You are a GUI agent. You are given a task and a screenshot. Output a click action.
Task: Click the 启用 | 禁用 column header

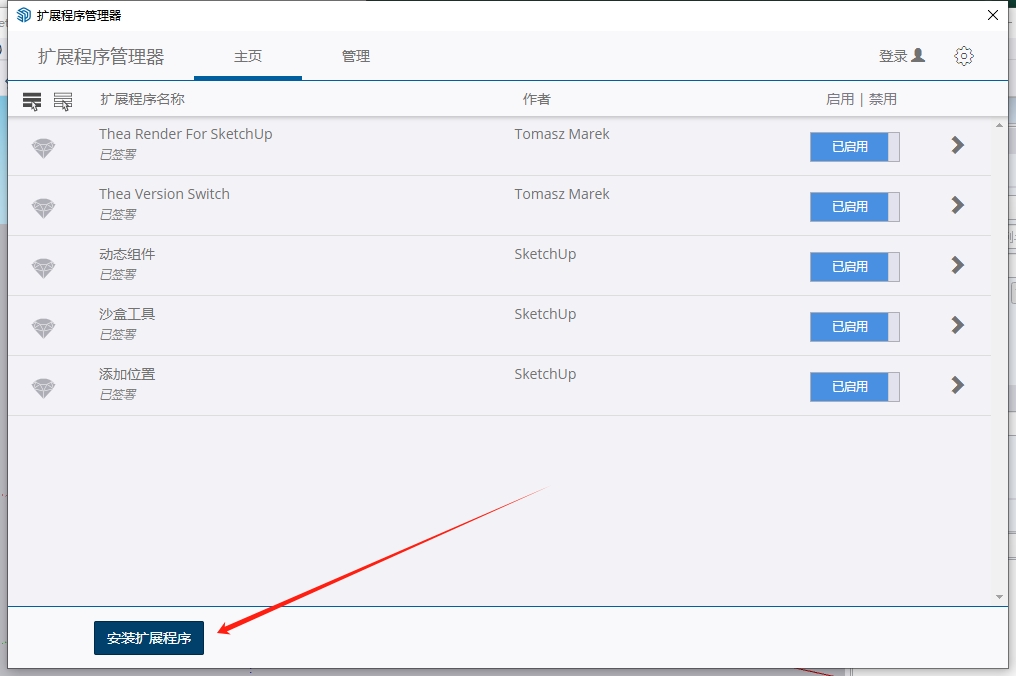coord(861,99)
